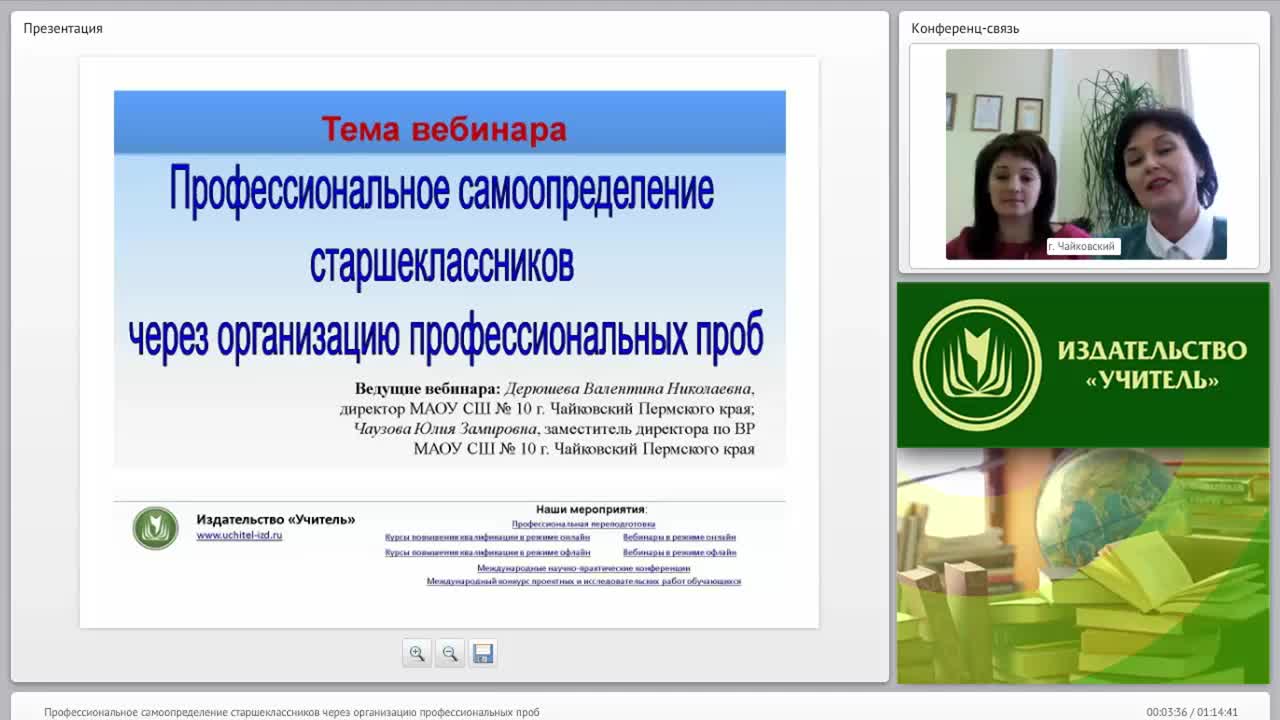Click the text Профессиональное самоопределение on the slide
The image size is (1280, 720).
coord(442,190)
